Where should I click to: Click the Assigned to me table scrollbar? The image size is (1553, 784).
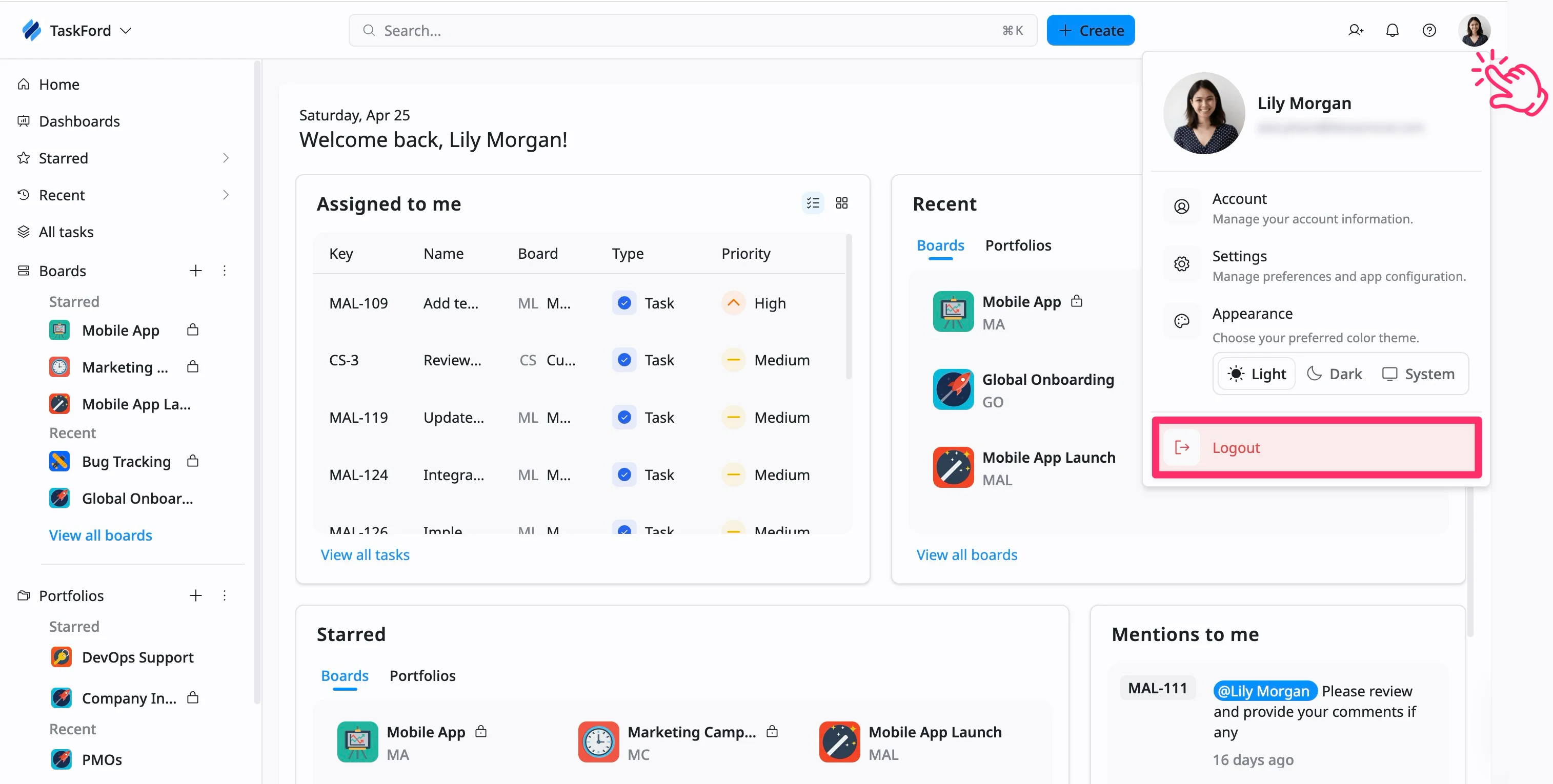[848, 307]
